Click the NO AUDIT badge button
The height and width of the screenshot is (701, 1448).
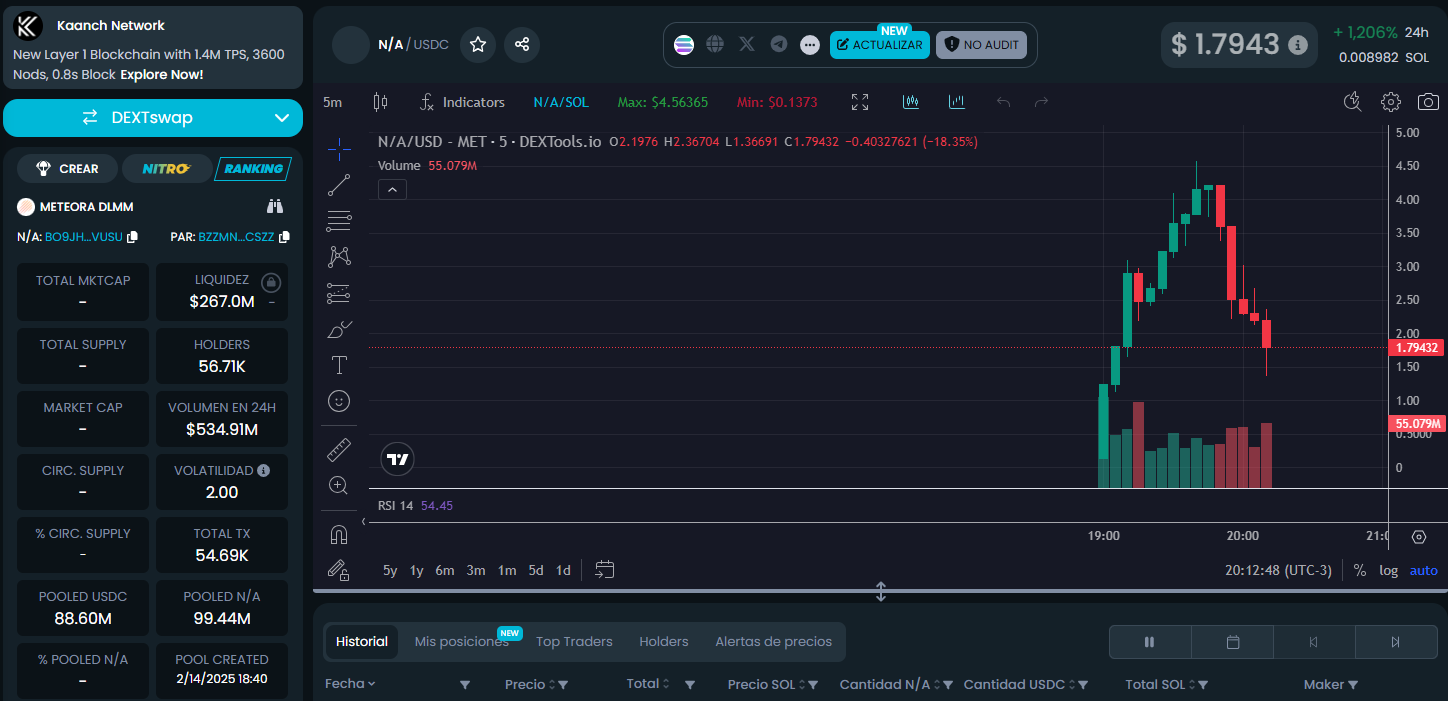click(x=981, y=45)
